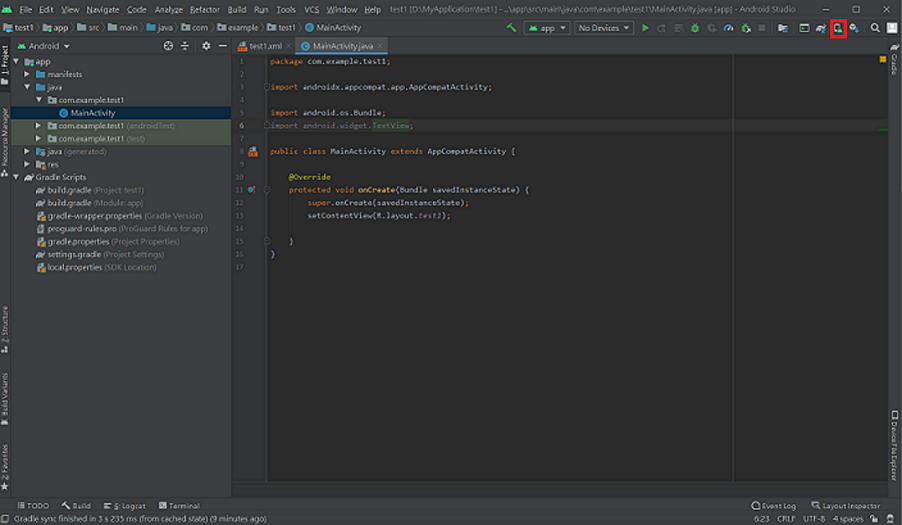Open Project panel settings gear
The image size is (902, 525).
pyautogui.click(x=206, y=46)
